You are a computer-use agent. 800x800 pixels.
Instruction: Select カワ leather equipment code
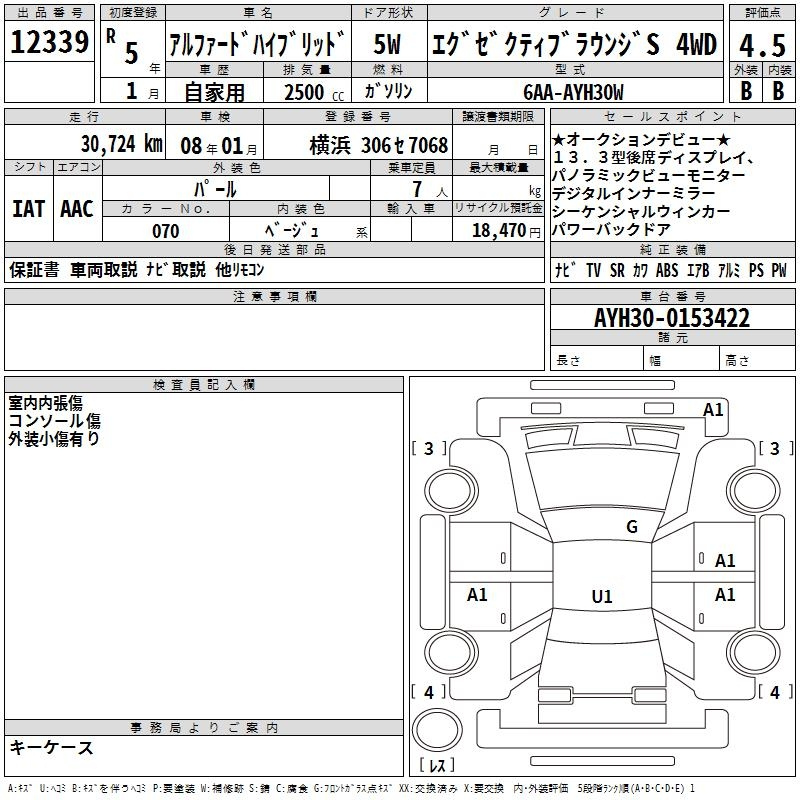point(640,270)
